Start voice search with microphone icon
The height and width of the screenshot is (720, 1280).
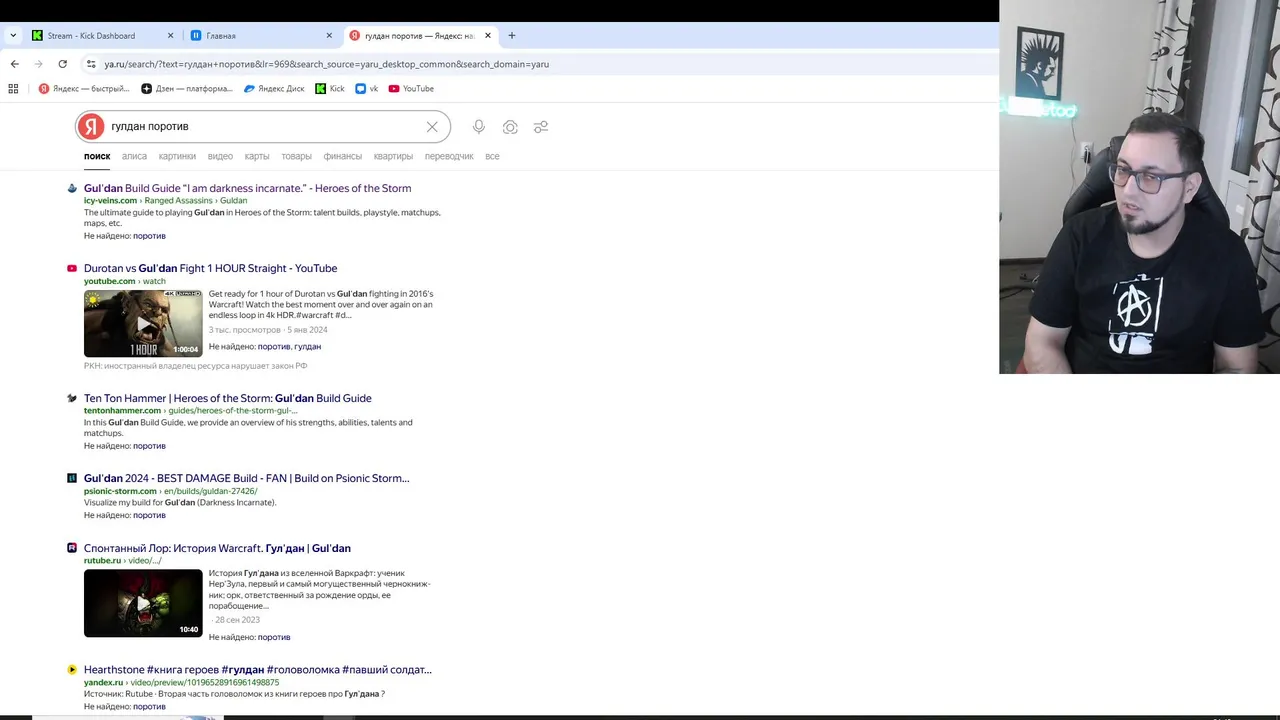click(479, 127)
